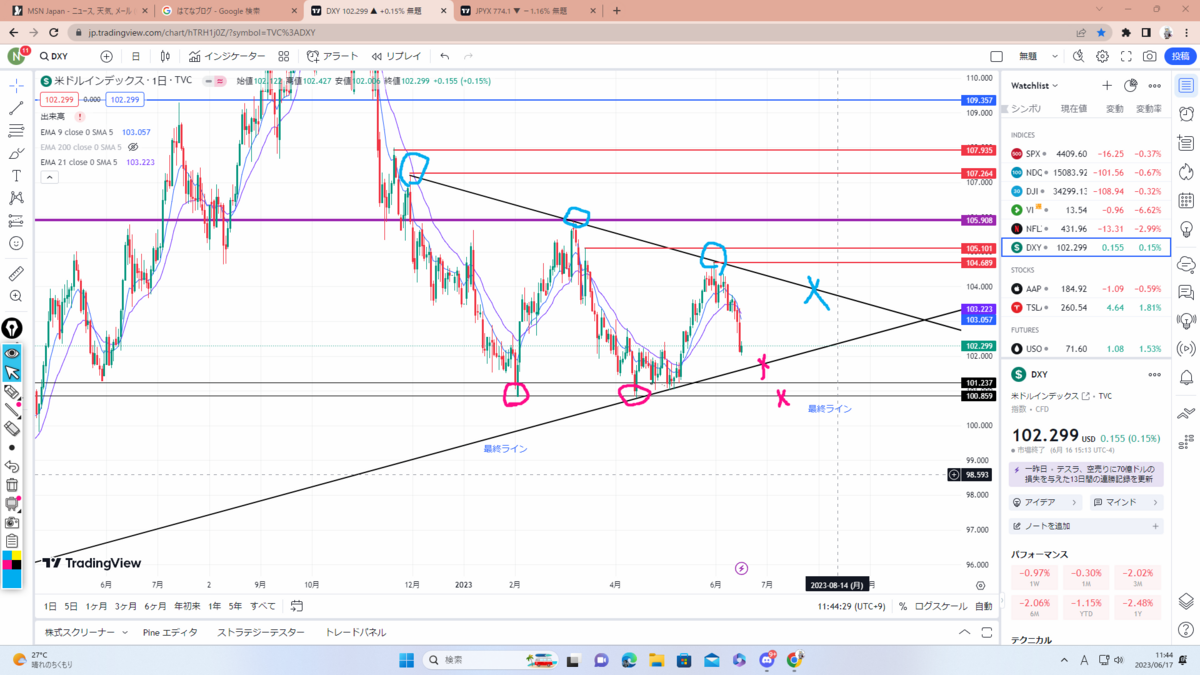Screen dimensions: 1200x675
Task: Collapse the indicator legend arrow
Action: 48,177
